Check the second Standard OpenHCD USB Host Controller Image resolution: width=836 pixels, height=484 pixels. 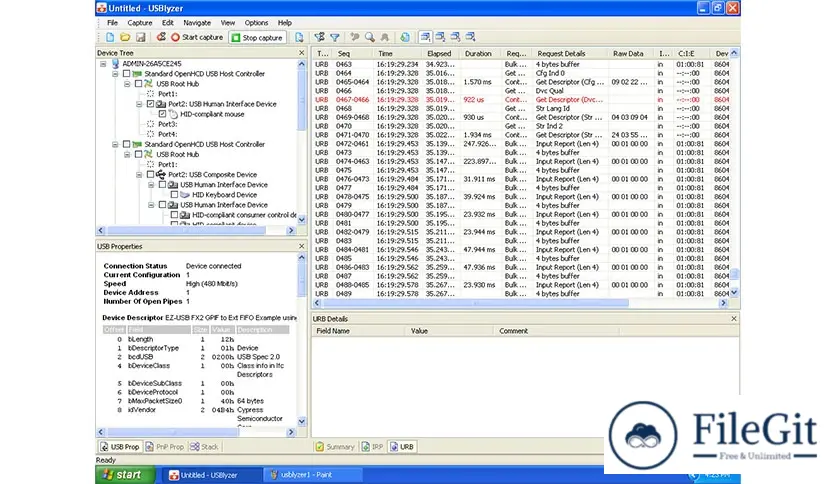(x=126, y=144)
